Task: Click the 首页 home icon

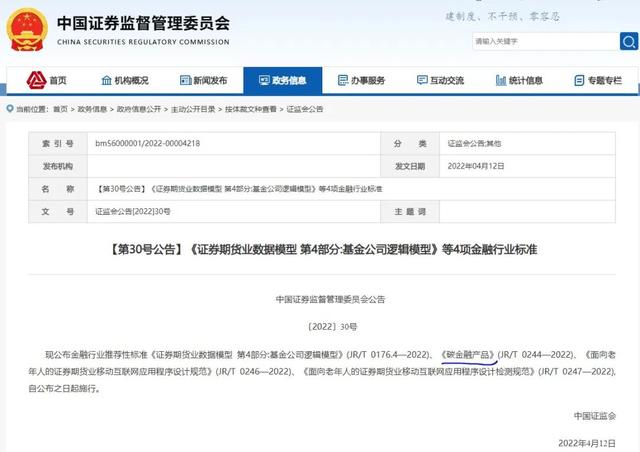Action: (x=36, y=80)
